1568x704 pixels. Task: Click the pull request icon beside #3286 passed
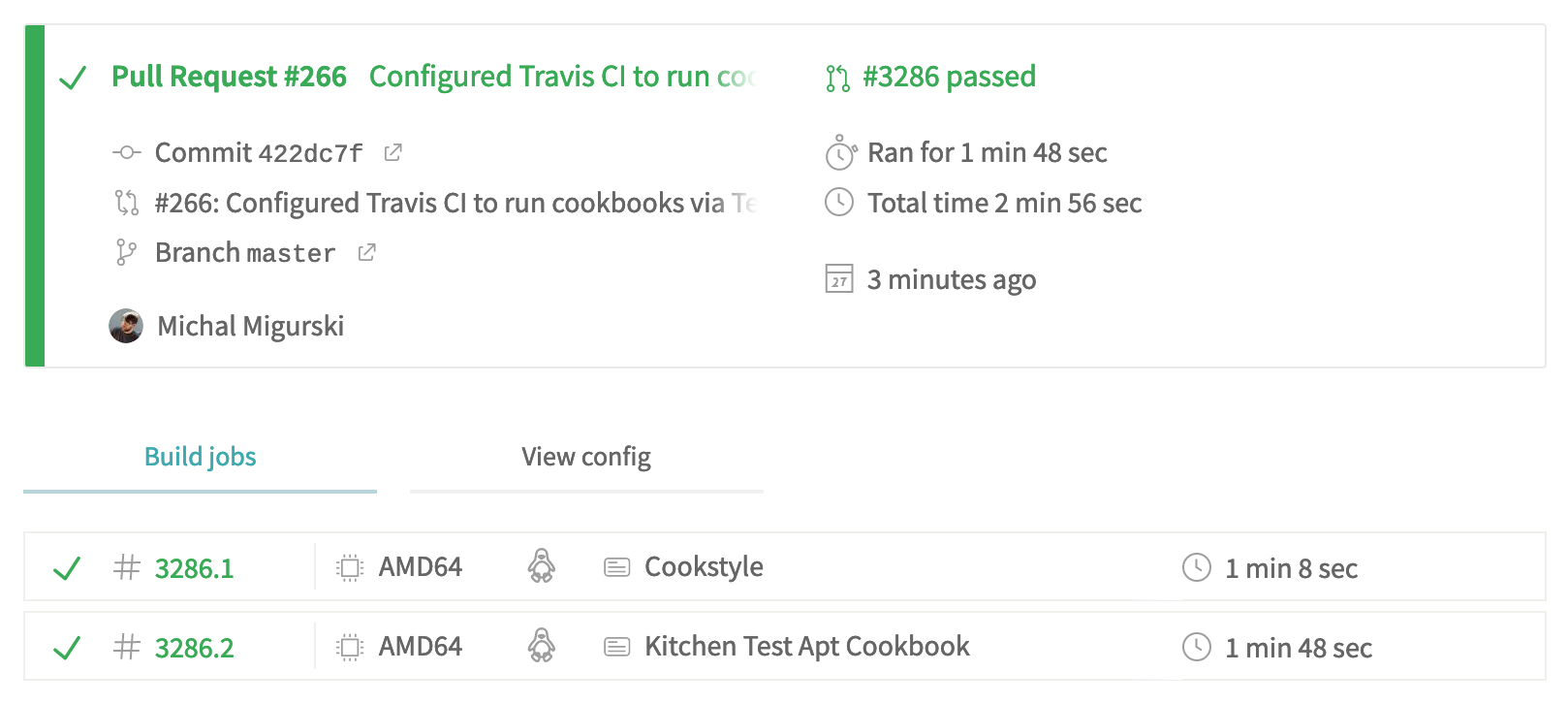837,78
